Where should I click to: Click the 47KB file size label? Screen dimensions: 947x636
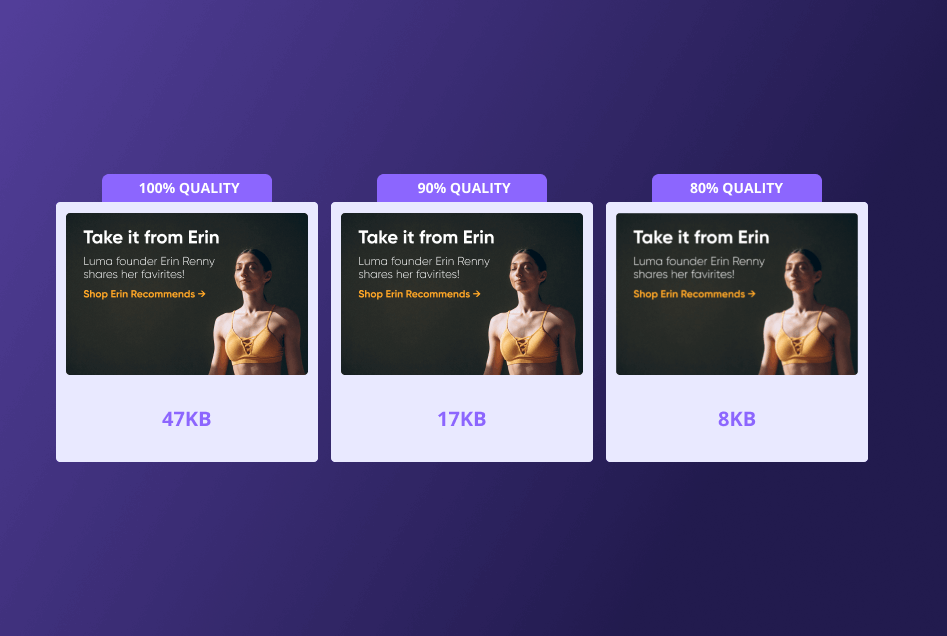(187, 419)
